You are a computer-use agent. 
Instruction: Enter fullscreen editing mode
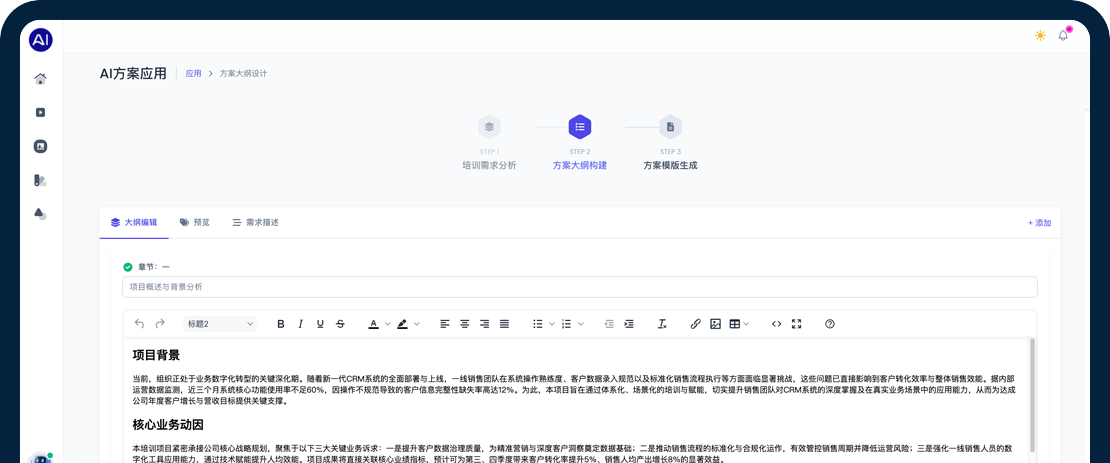(797, 324)
